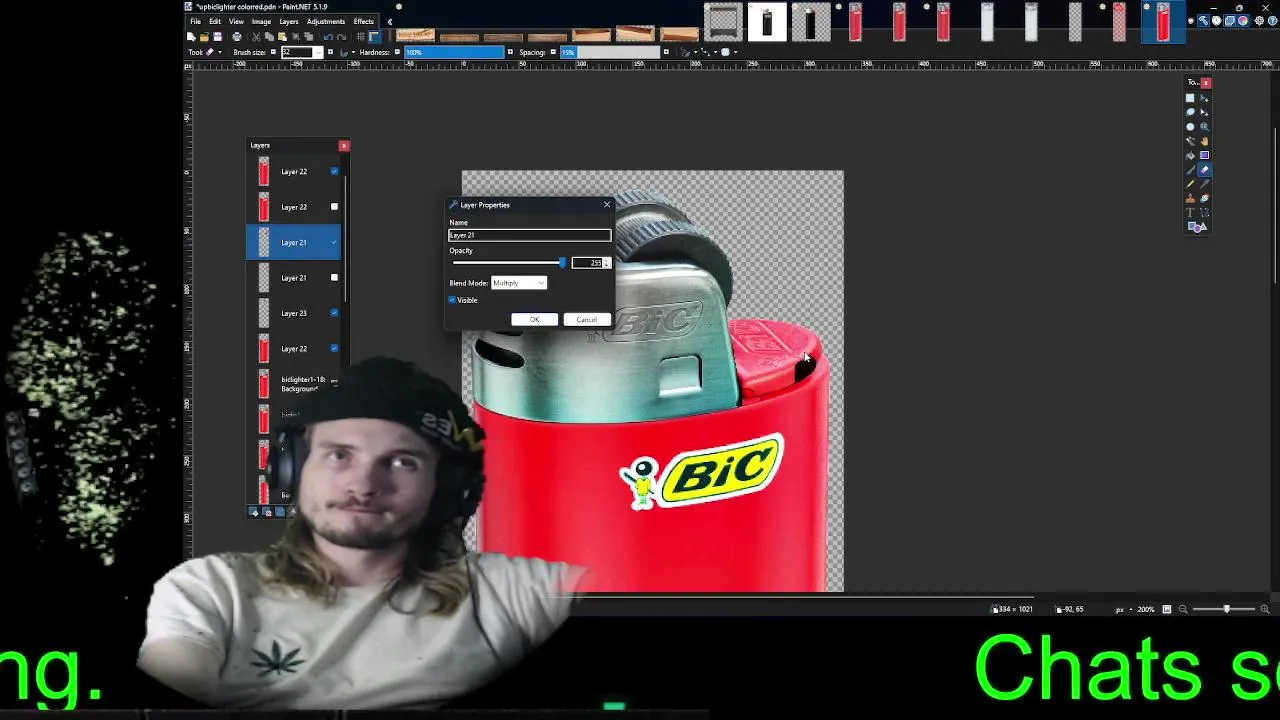Click OK in Layer Properties
Viewport: 1280px width, 720px height.
click(x=534, y=320)
